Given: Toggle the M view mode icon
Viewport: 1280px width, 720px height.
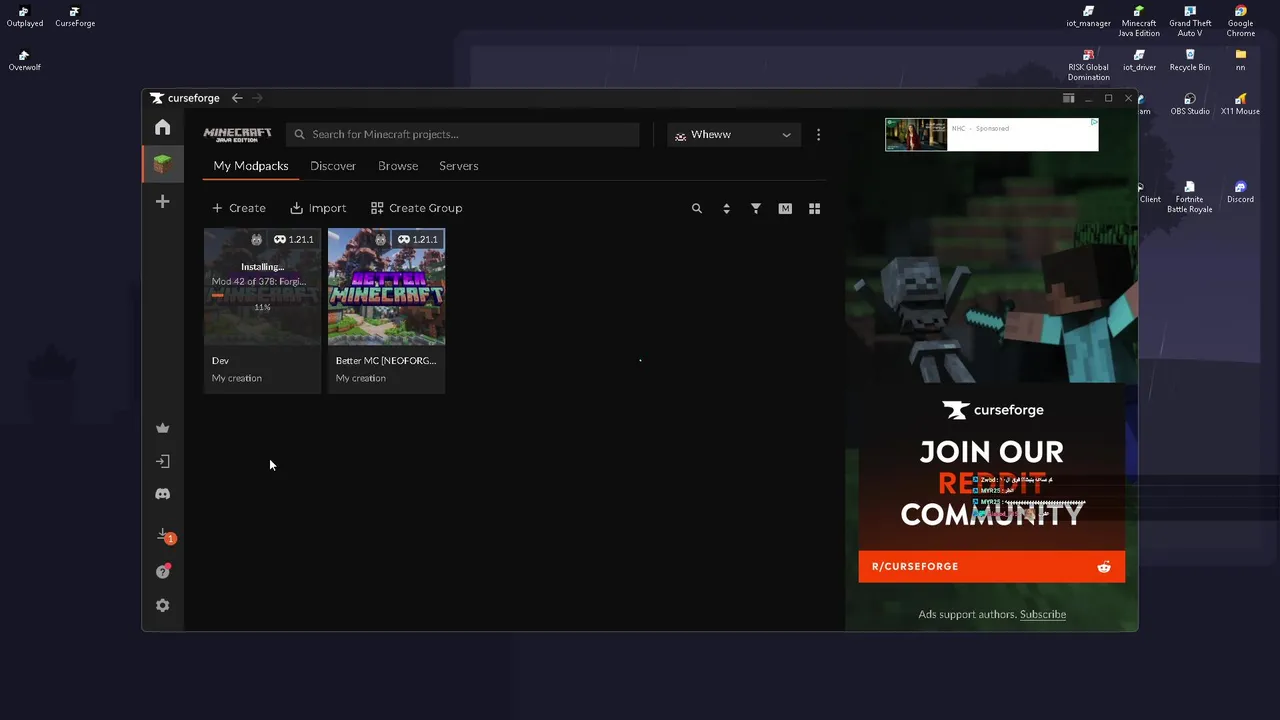Looking at the screenshot, I should 785,208.
